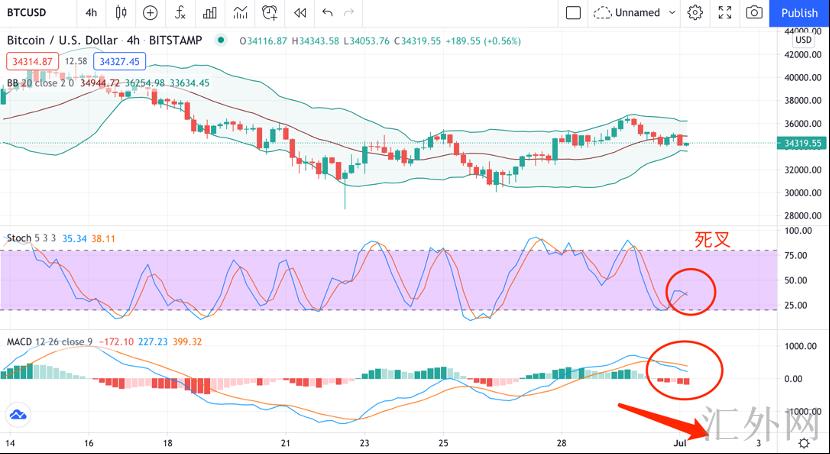Click the BB upper value 36254.98
This screenshot has width=830, height=454.
(145, 83)
